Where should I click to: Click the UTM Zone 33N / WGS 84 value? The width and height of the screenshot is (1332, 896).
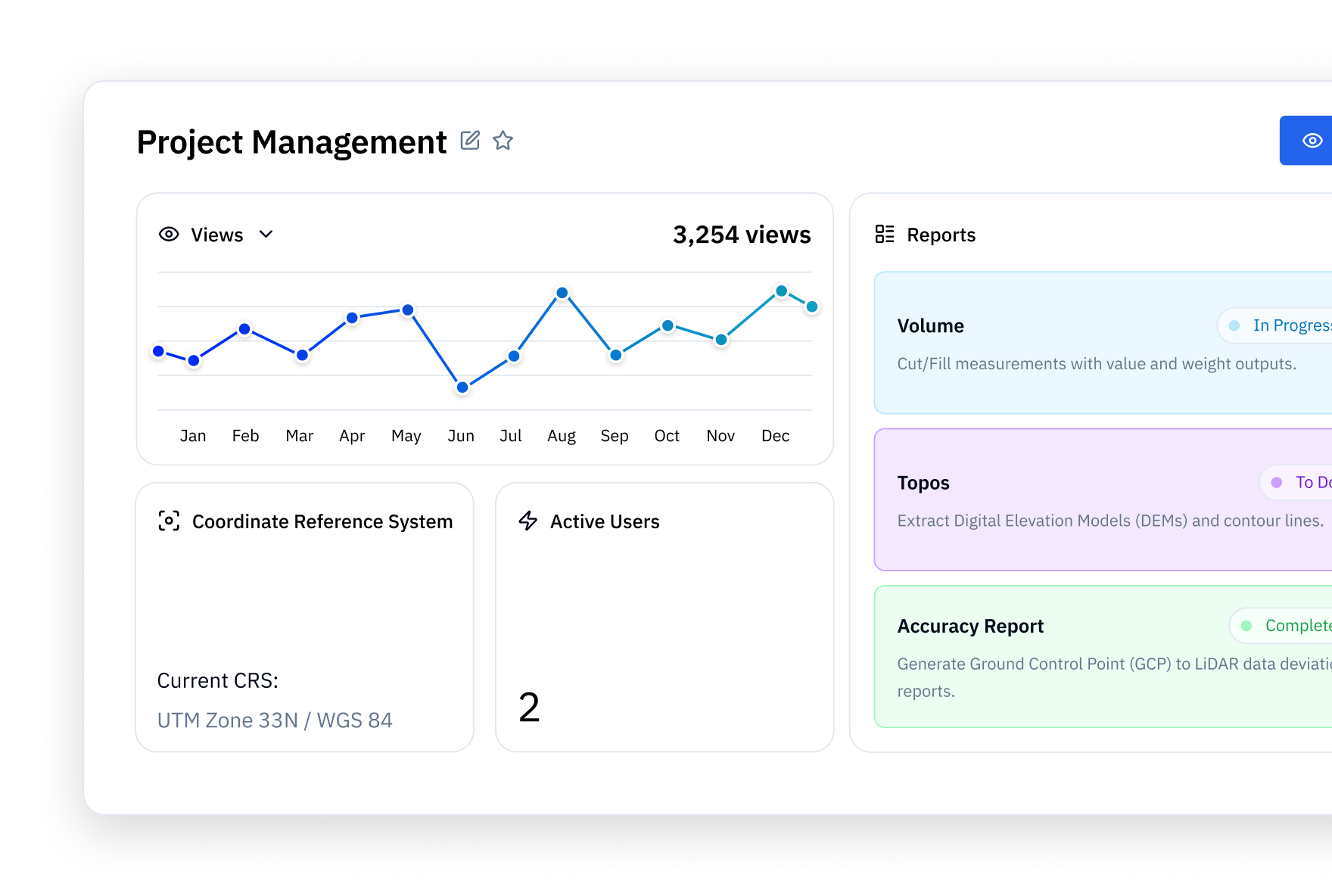(x=275, y=720)
